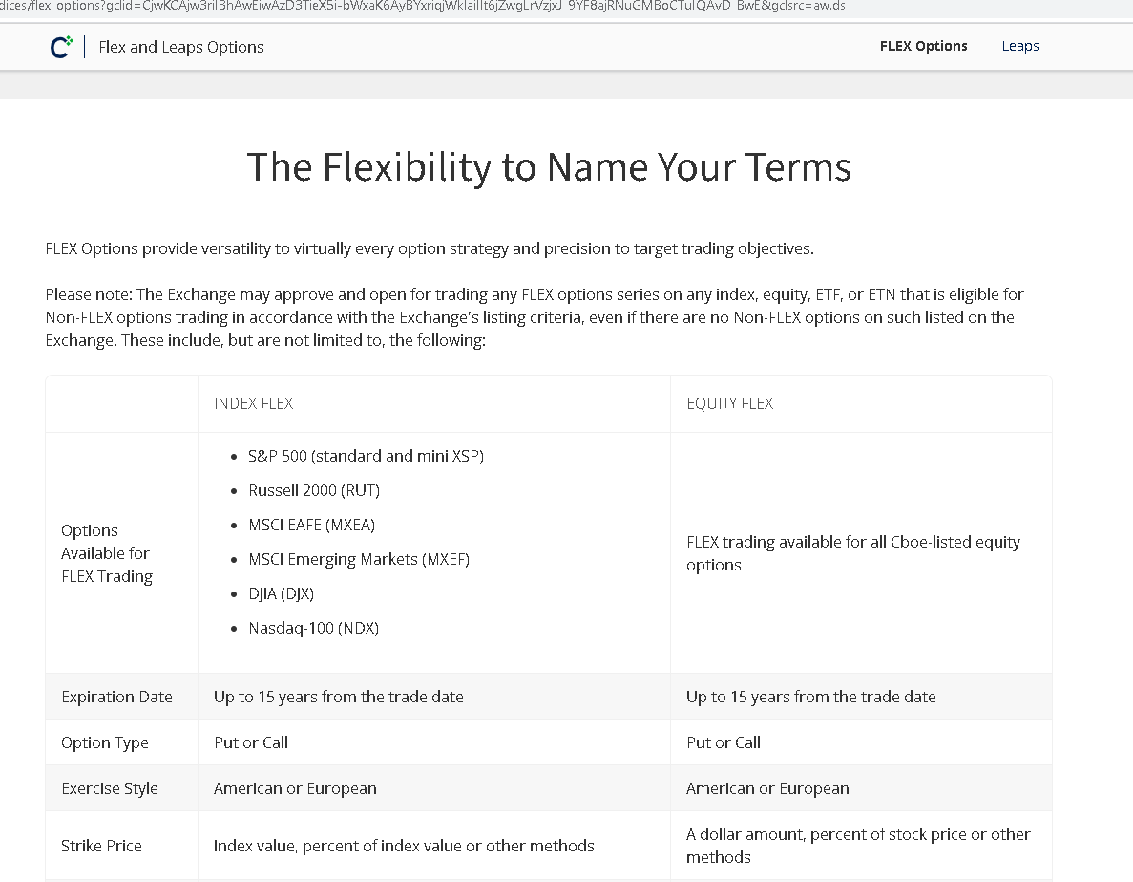Click the MSCI Emerging Markets (MXEF) item
The image size is (1133, 882).
coord(359,559)
